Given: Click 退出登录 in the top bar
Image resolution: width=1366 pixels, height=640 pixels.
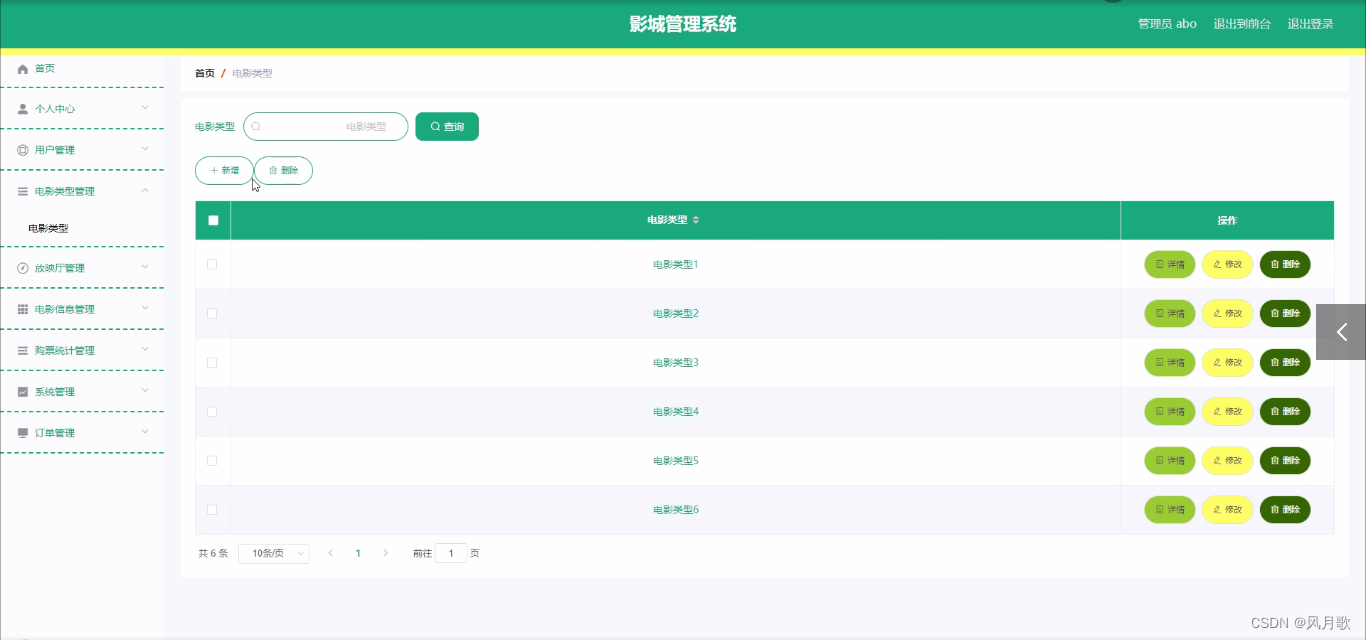Looking at the screenshot, I should pyautogui.click(x=1310, y=24).
